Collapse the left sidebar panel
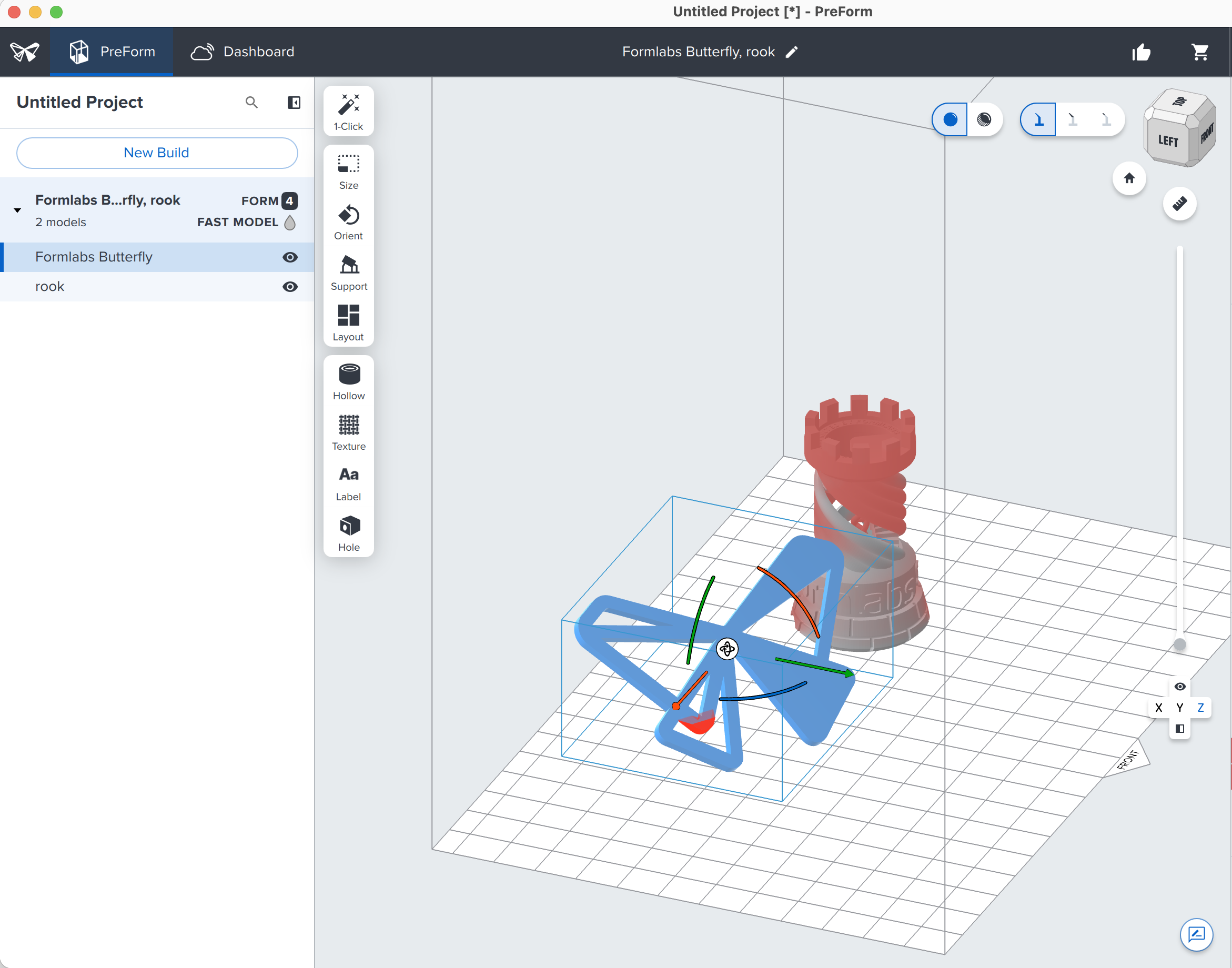The width and height of the screenshot is (1232, 968). point(294,103)
